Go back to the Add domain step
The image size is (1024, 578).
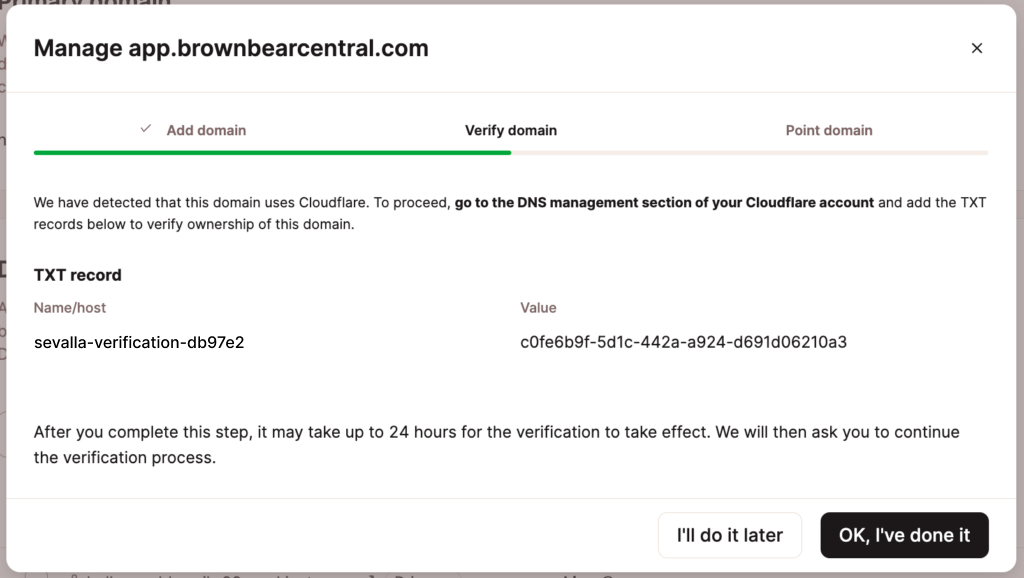(205, 130)
